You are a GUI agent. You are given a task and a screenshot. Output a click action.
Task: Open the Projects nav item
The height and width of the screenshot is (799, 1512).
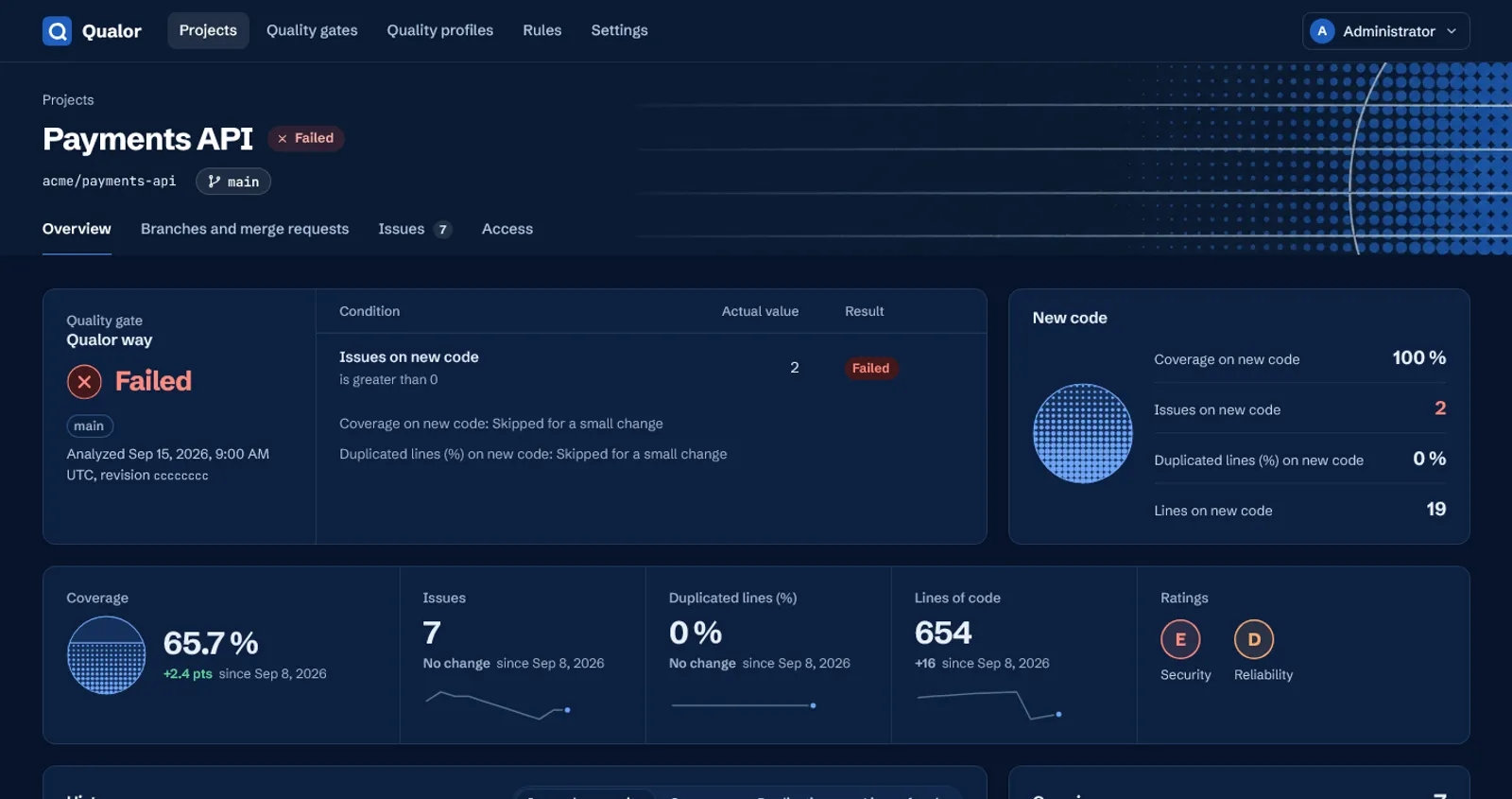click(208, 30)
